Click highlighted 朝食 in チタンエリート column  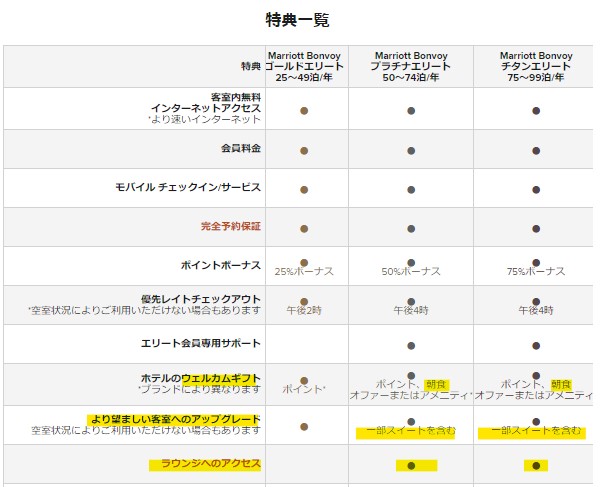(x=561, y=384)
